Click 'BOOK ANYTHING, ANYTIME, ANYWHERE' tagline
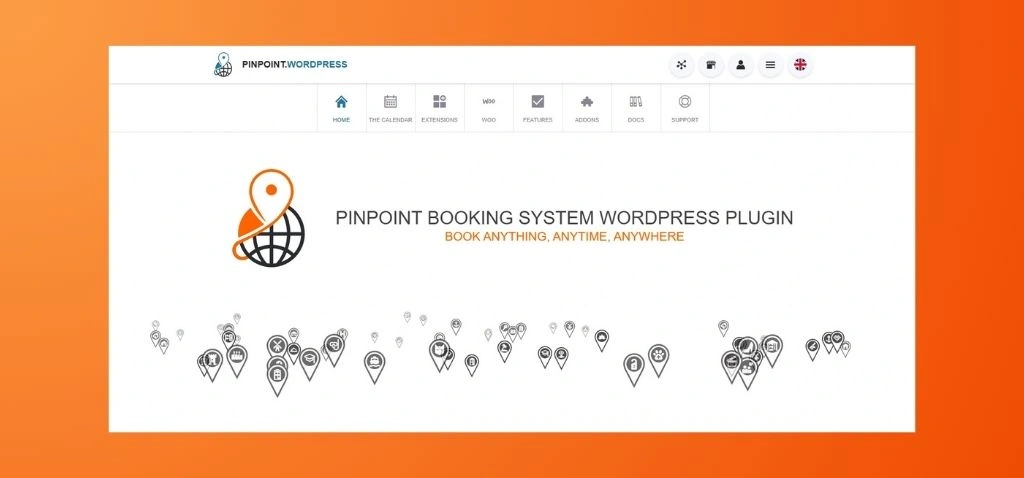The width and height of the screenshot is (1024, 478). (x=564, y=236)
